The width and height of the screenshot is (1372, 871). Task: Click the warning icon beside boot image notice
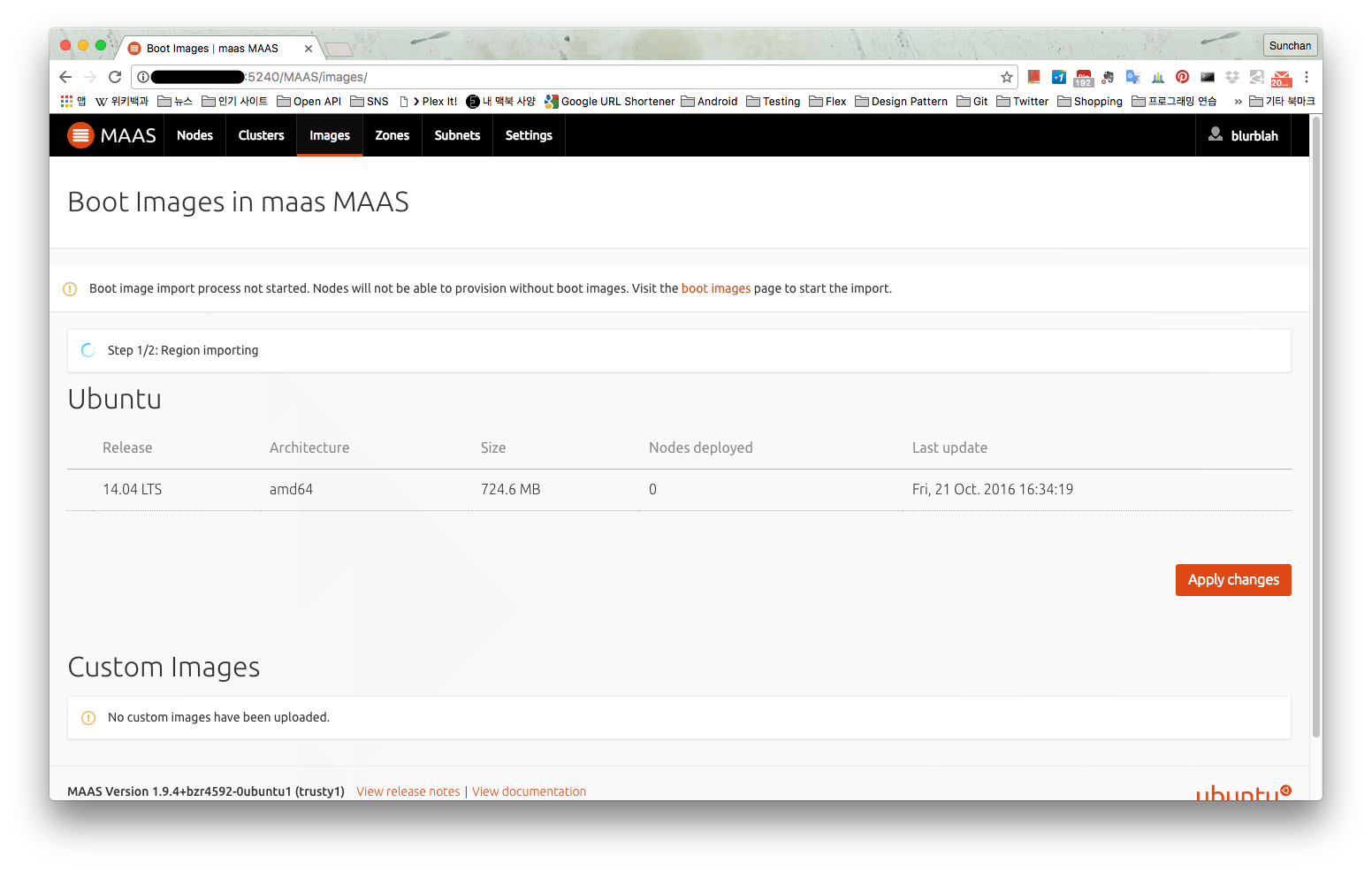click(x=70, y=289)
